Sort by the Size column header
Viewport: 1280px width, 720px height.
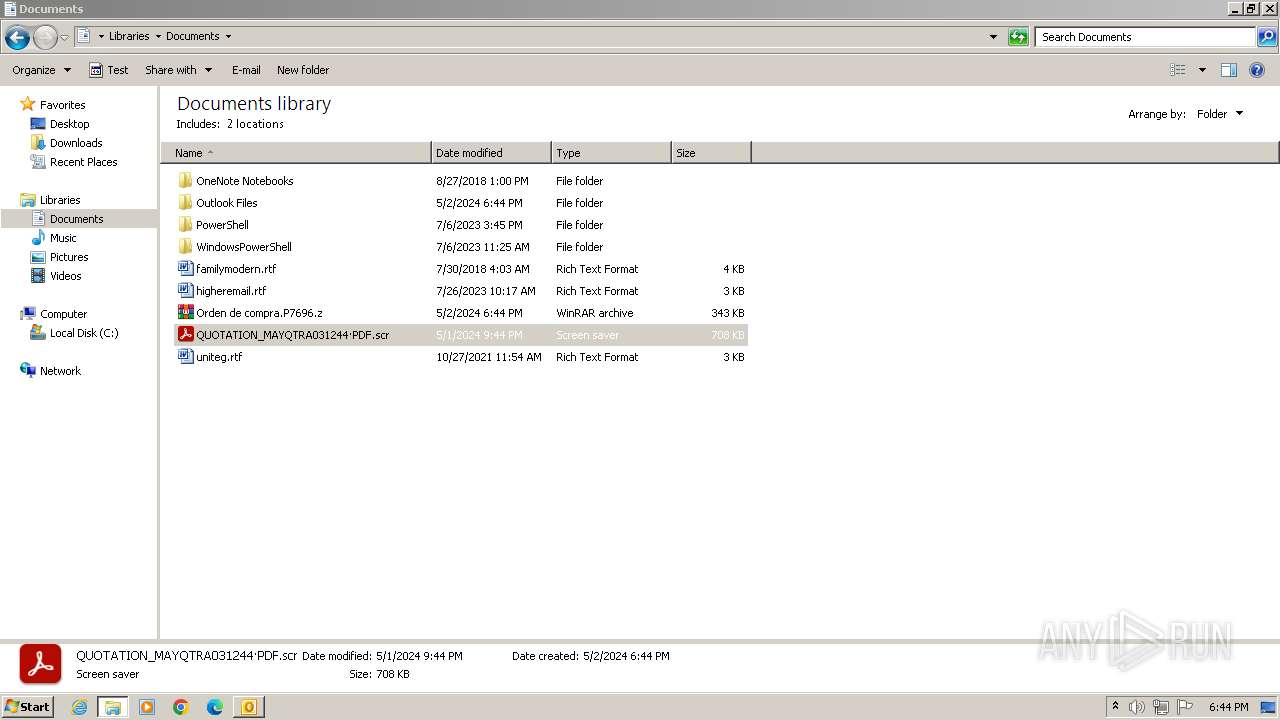pos(711,153)
